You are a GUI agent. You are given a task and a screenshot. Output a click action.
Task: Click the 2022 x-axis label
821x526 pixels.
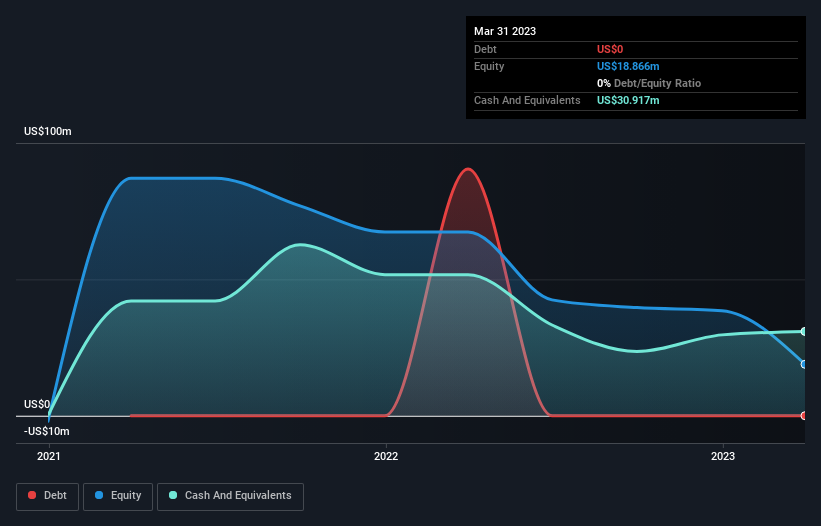386,456
